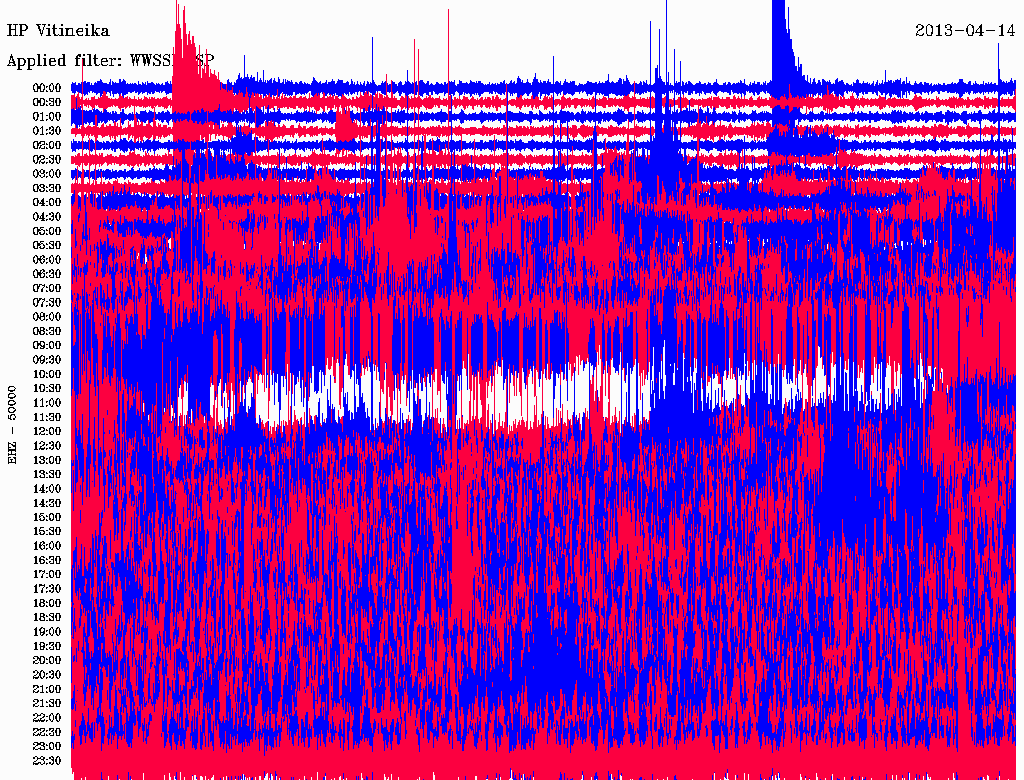The height and width of the screenshot is (780, 1024).
Task: Click the 19:30 time label
Action: pyautogui.click(x=47, y=647)
